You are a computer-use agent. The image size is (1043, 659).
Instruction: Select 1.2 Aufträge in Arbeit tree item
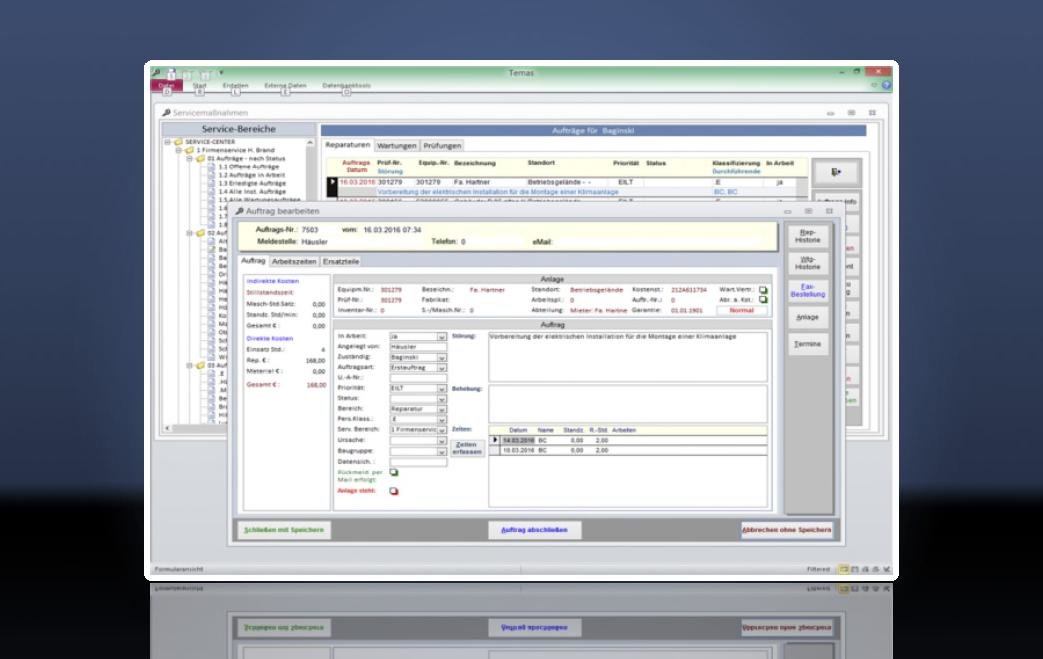(x=251, y=175)
